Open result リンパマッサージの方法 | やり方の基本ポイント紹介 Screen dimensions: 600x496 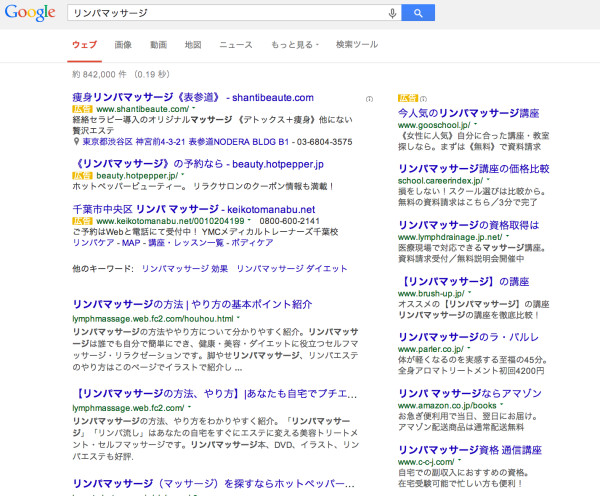tap(192, 305)
